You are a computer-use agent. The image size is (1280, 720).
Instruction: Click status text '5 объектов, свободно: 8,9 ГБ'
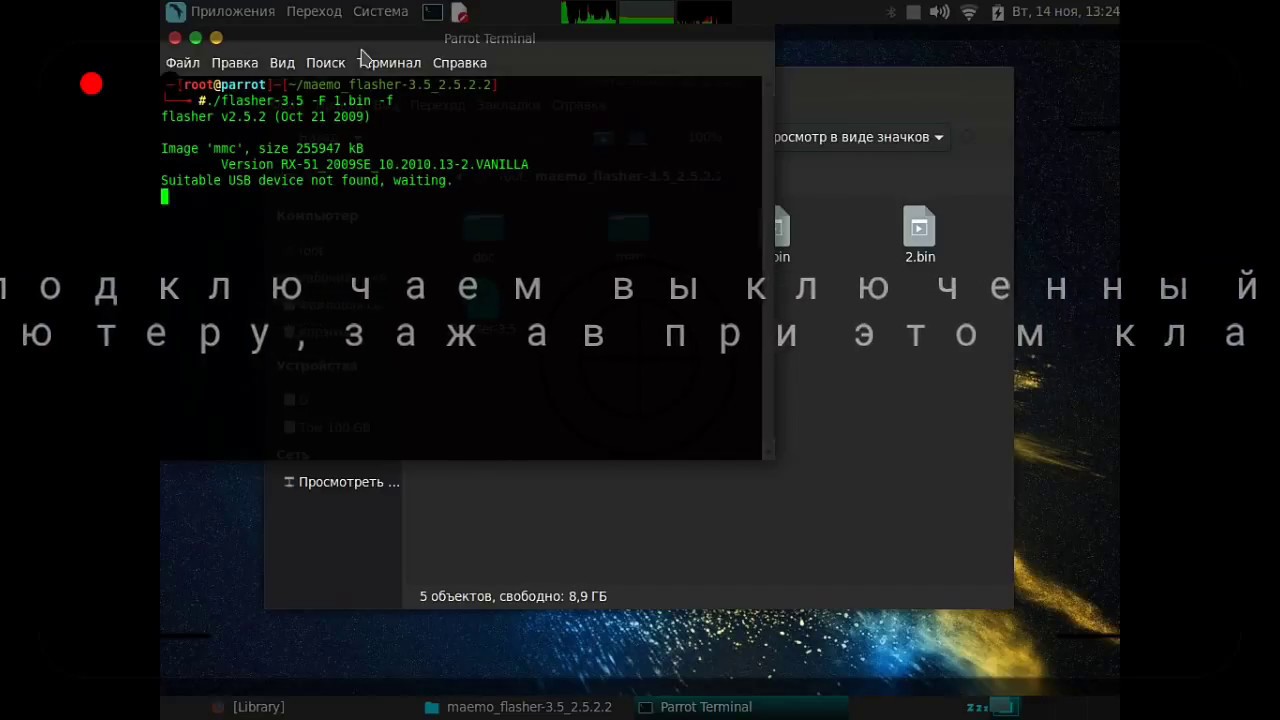pyautogui.click(x=513, y=596)
